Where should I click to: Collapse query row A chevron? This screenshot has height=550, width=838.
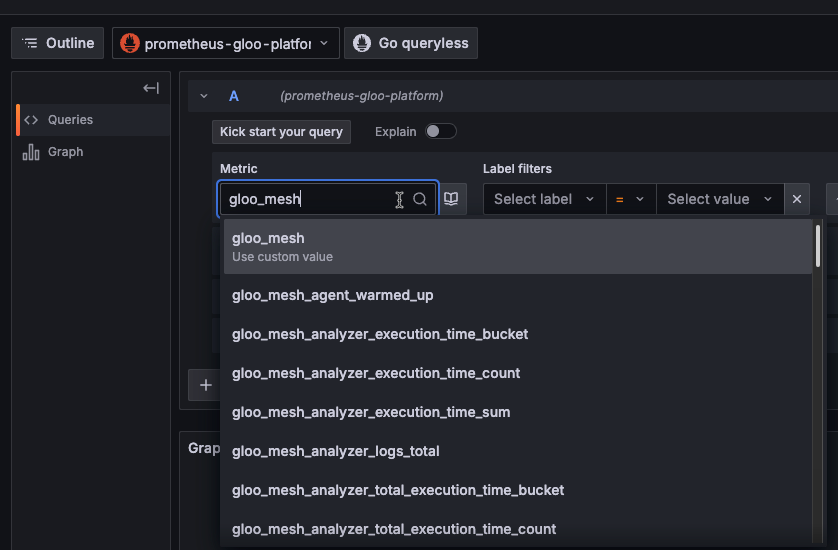[204, 96]
